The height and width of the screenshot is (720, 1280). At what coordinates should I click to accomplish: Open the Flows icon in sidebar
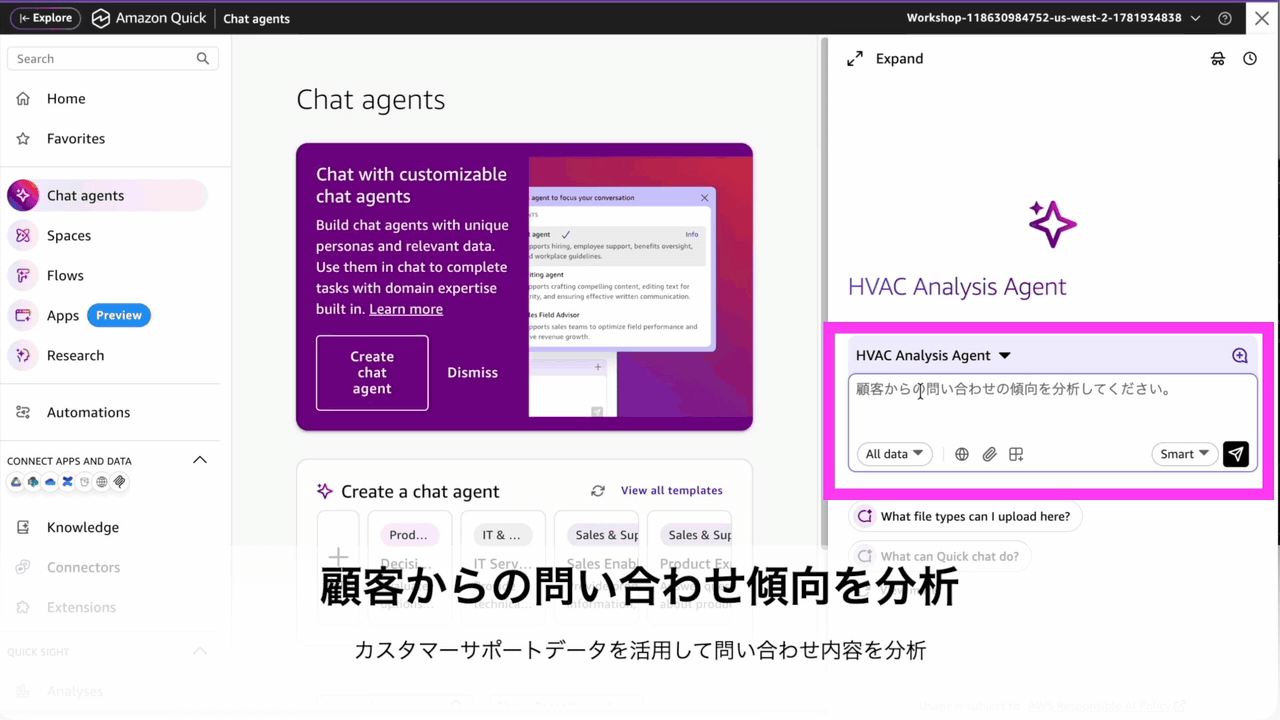click(x=23, y=276)
